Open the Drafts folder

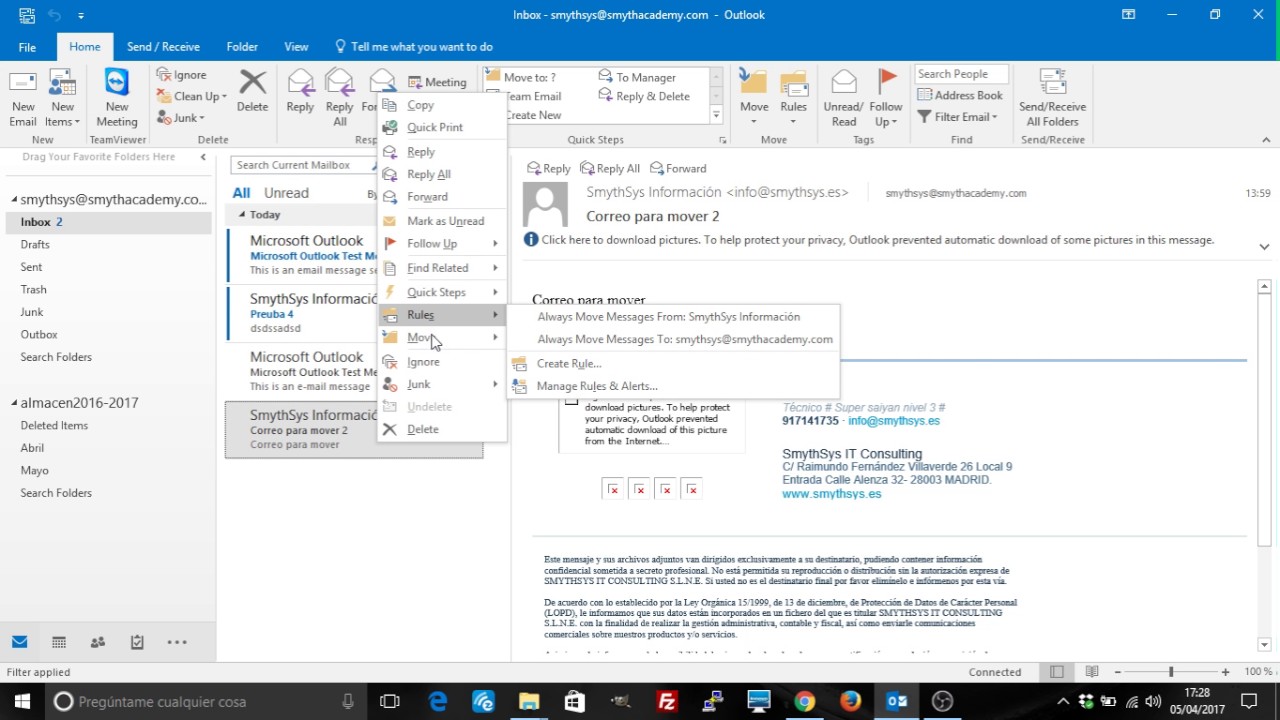click(x=35, y=244)
